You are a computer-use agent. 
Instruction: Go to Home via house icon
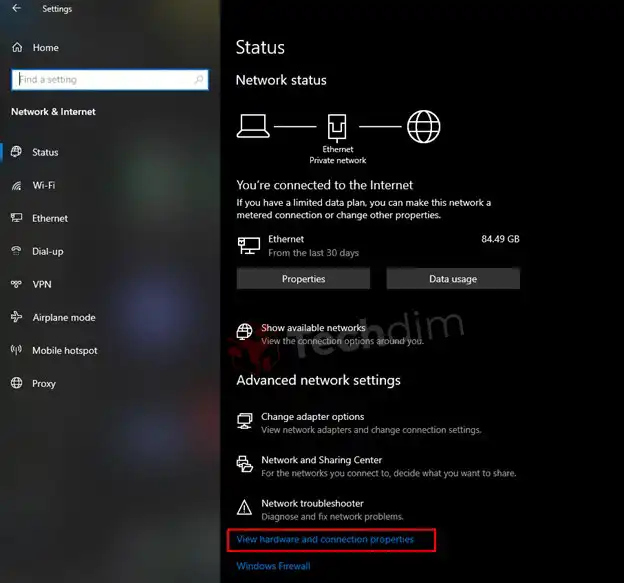(x=17, y=47)
